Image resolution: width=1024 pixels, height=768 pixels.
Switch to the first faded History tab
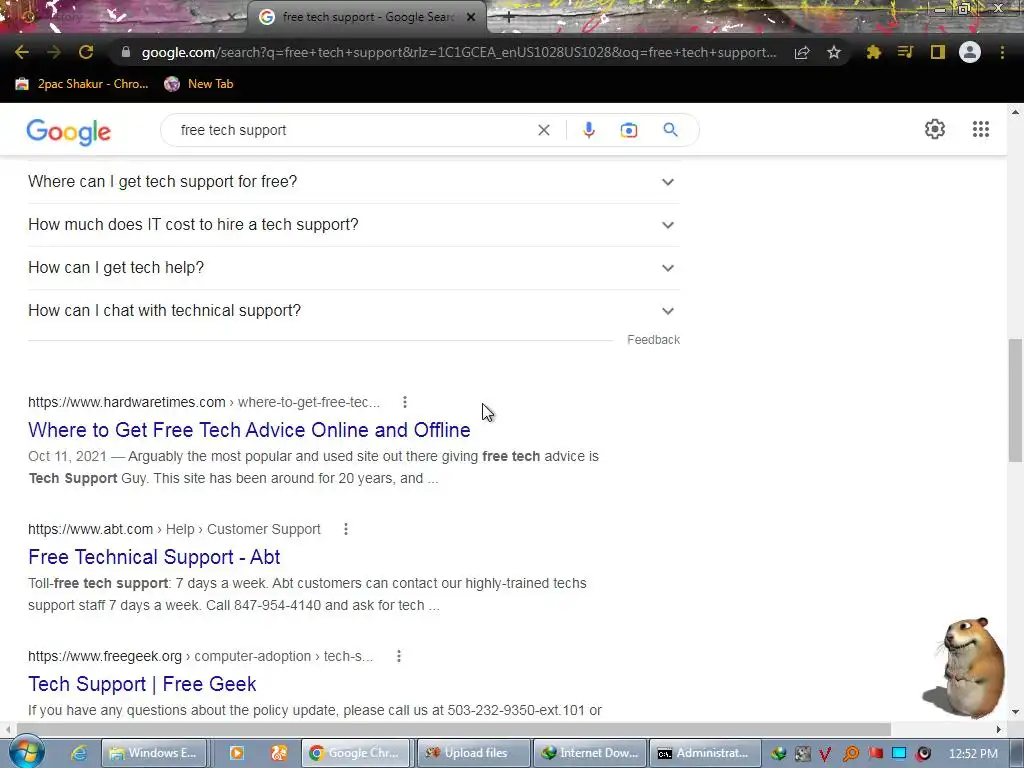(124, 17)
